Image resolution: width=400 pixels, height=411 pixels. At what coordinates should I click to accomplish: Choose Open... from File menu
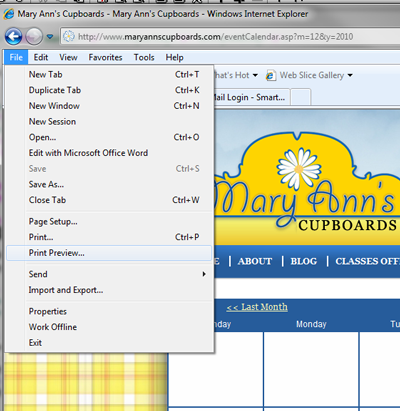tap(109, 137)
